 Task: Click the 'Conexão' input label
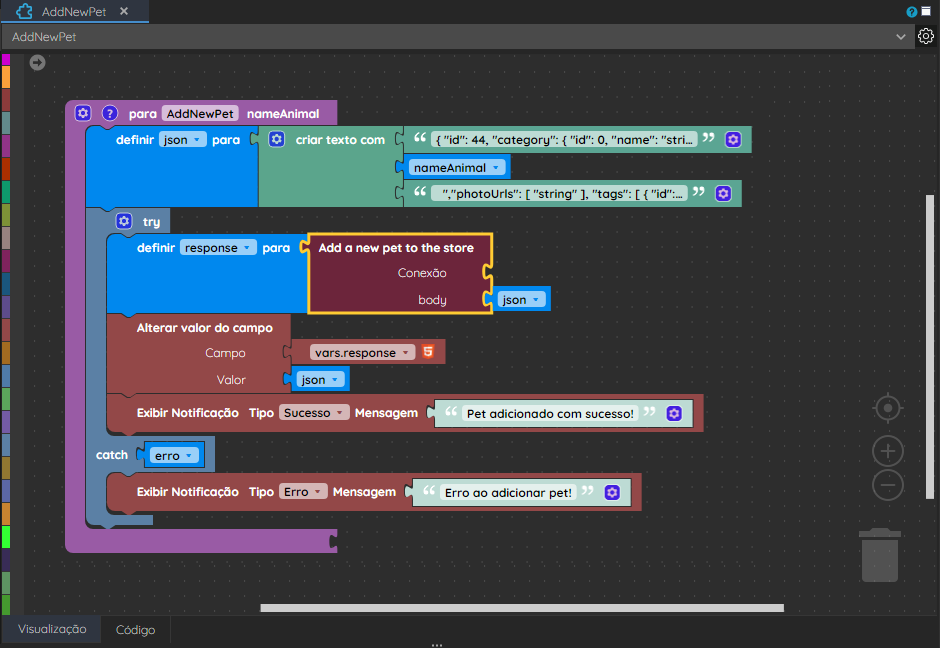pyautogui.click(x=422, y=273)
